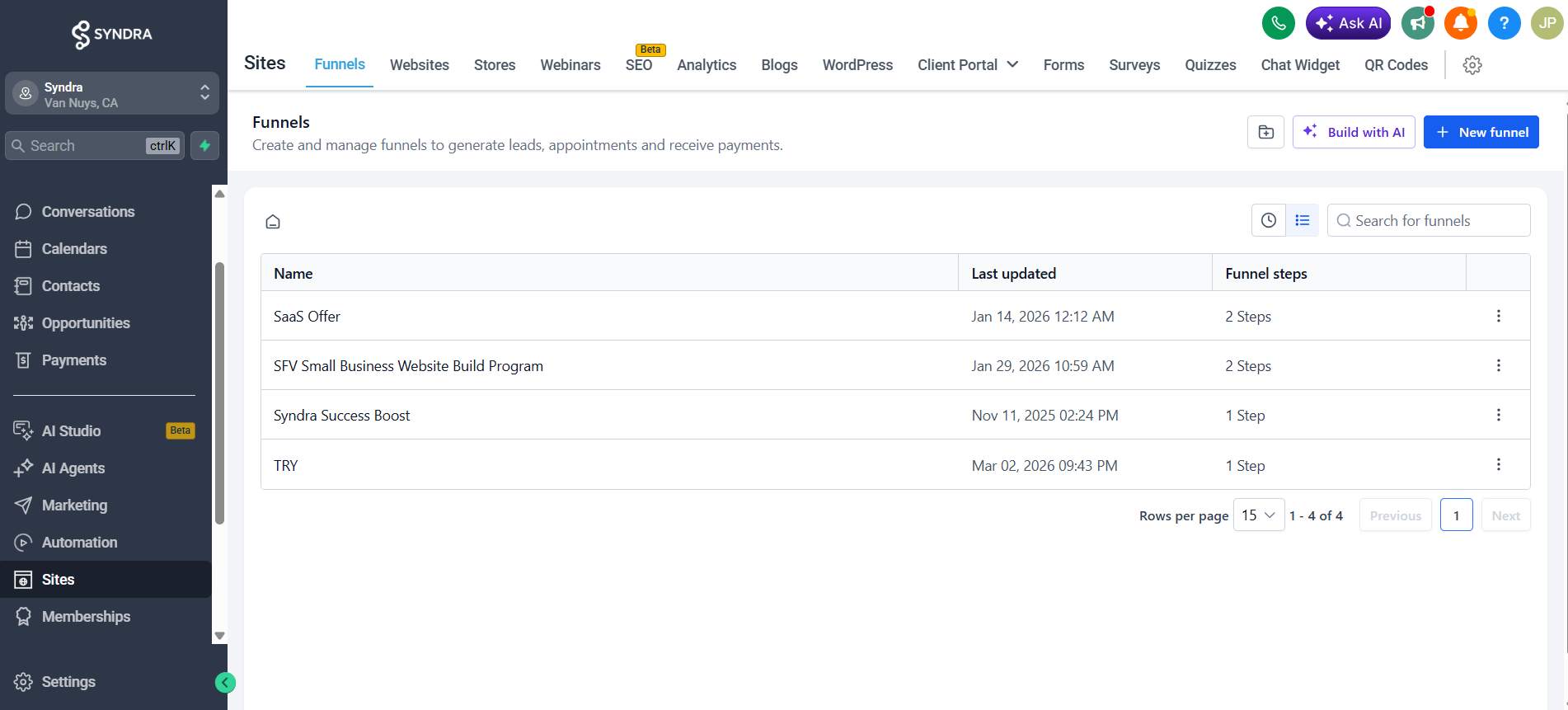Viewport: 1568px width, 710px height.
Task: Go to Marketing in sidebar
Action: (74, 505)
